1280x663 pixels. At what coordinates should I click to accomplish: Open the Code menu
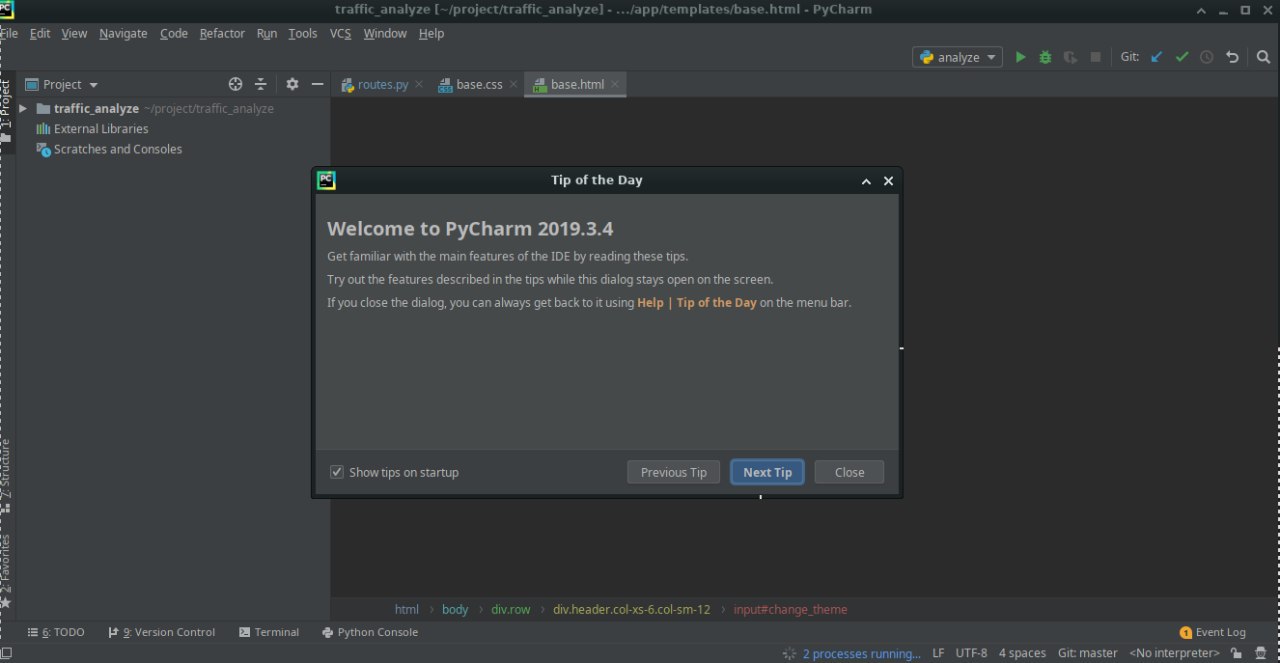click(x=173, y=33)
